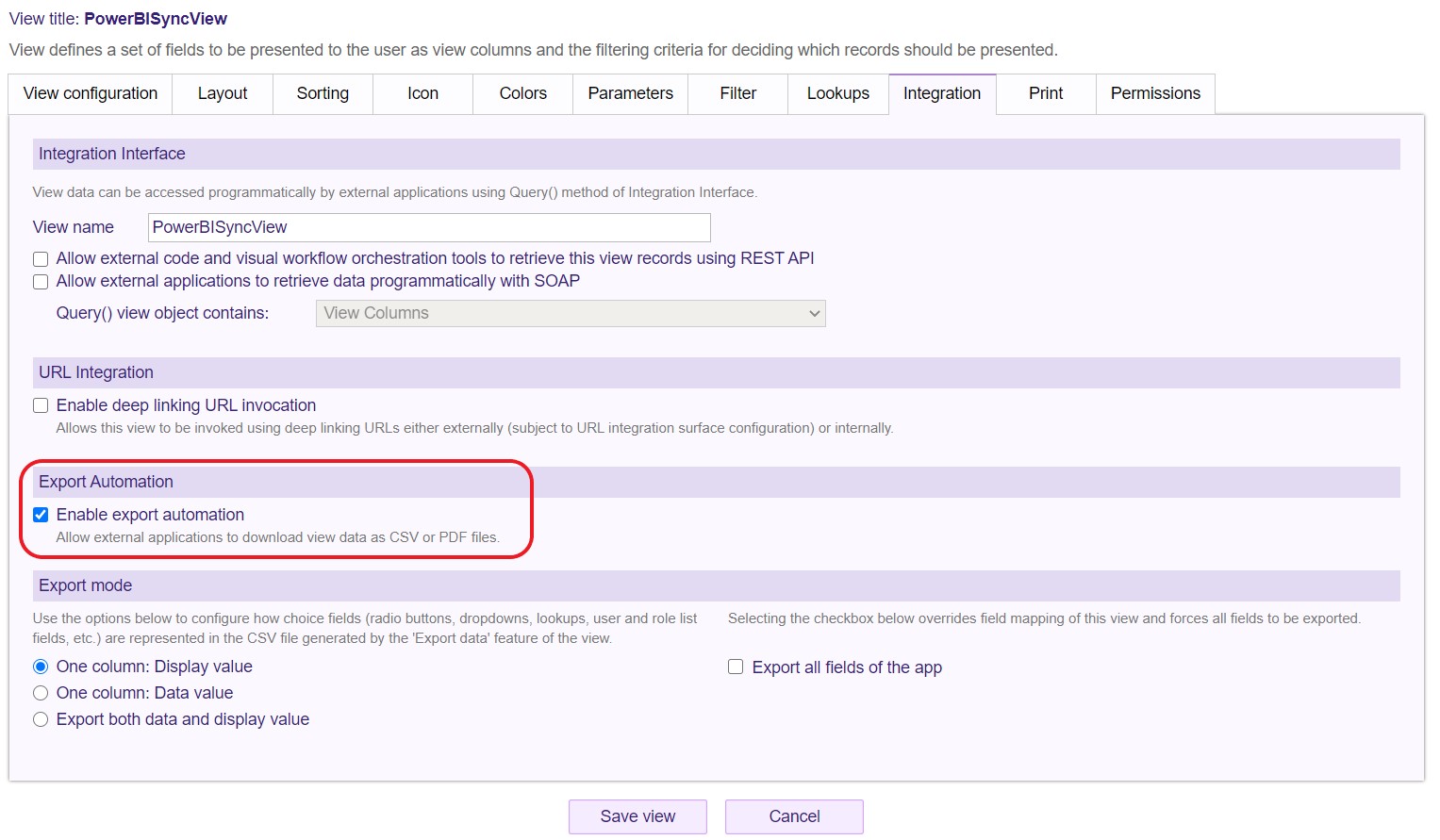Enable SOAP data retrieval checkbox
Screen dimensions: 1440x840
(x=41, y=282)
